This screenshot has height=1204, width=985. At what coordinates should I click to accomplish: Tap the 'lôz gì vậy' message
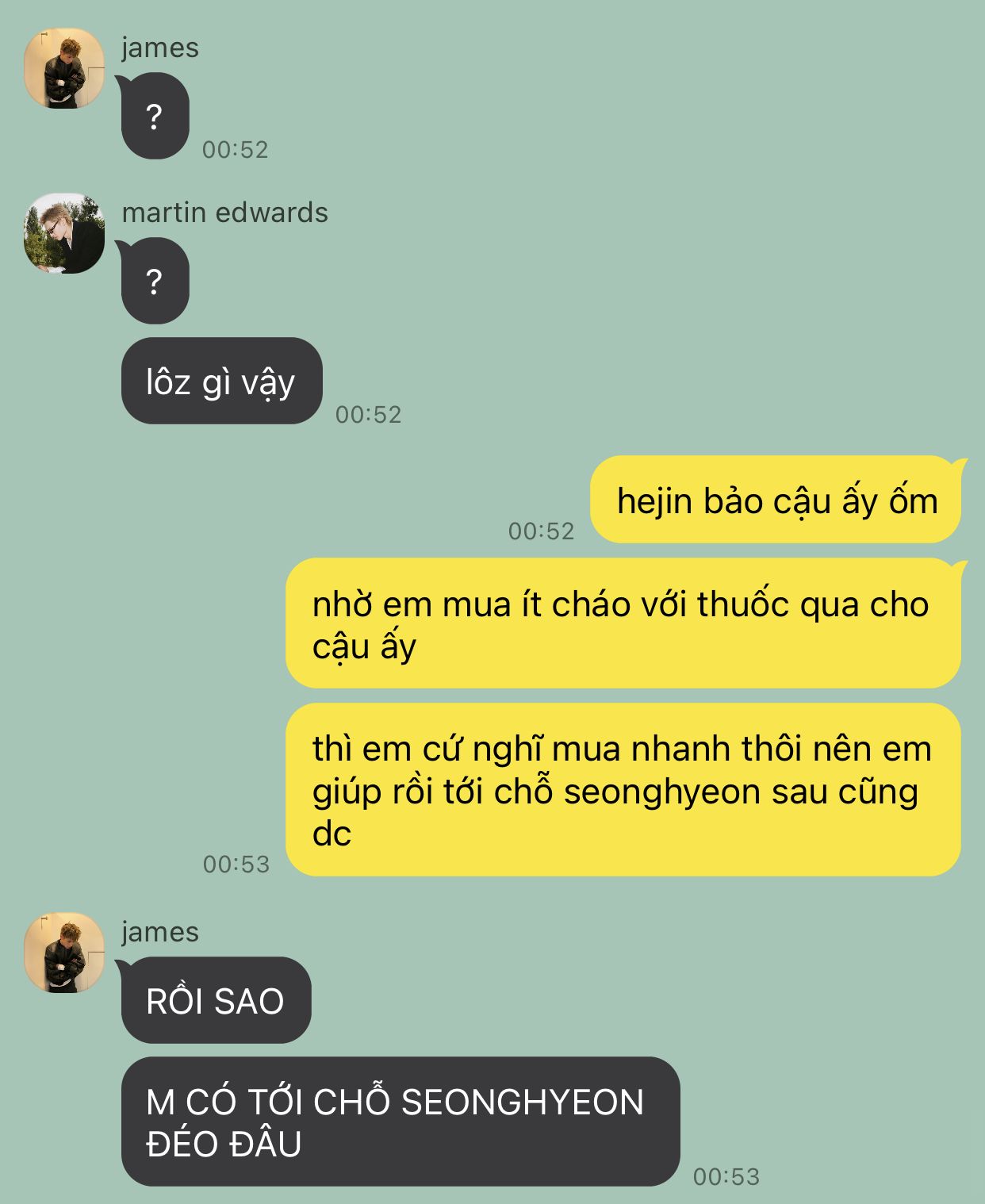tap(221, 382)
